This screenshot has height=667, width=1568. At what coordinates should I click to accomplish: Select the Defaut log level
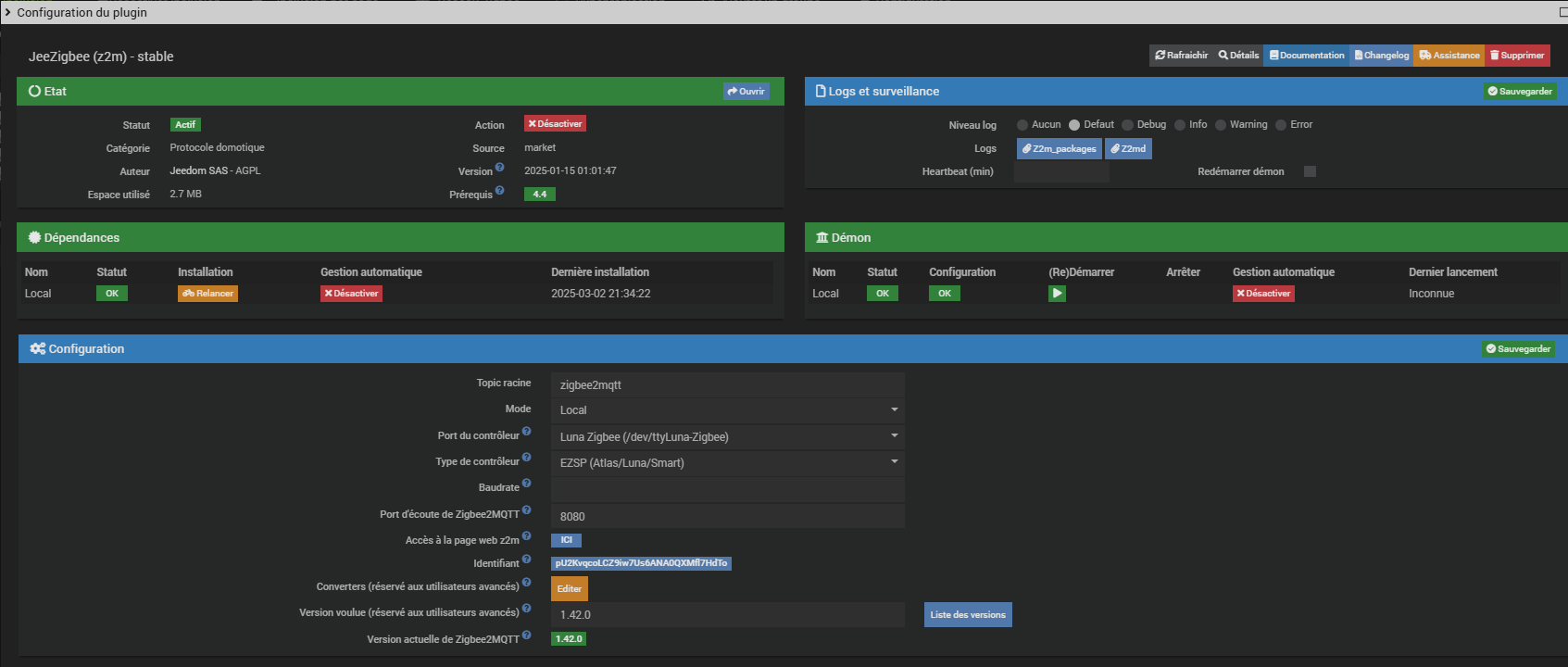1074,125
